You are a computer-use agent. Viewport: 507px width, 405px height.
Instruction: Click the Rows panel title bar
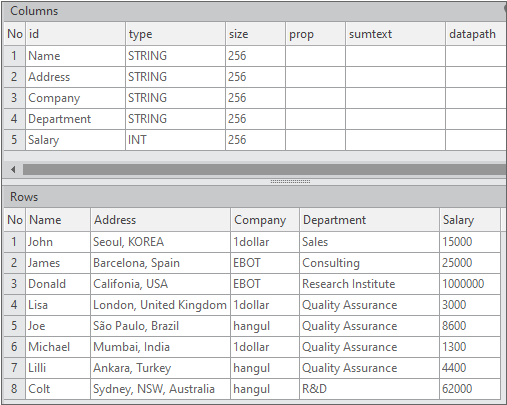click(x=255, y=197)
